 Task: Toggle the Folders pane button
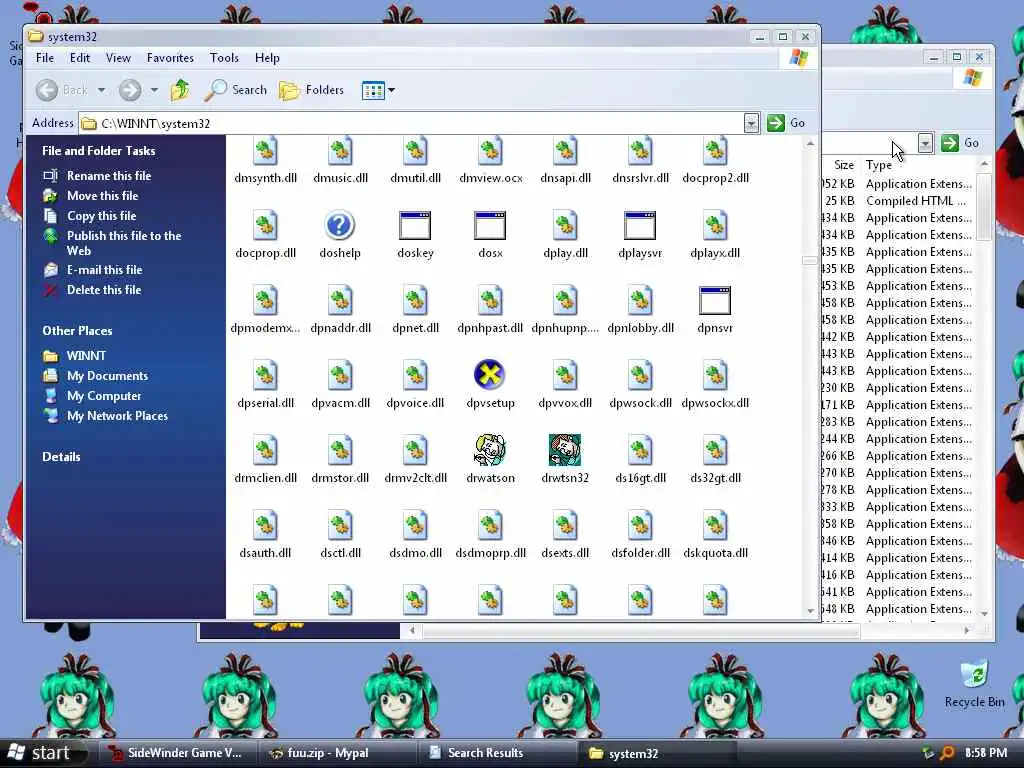(x=312, y=90)
